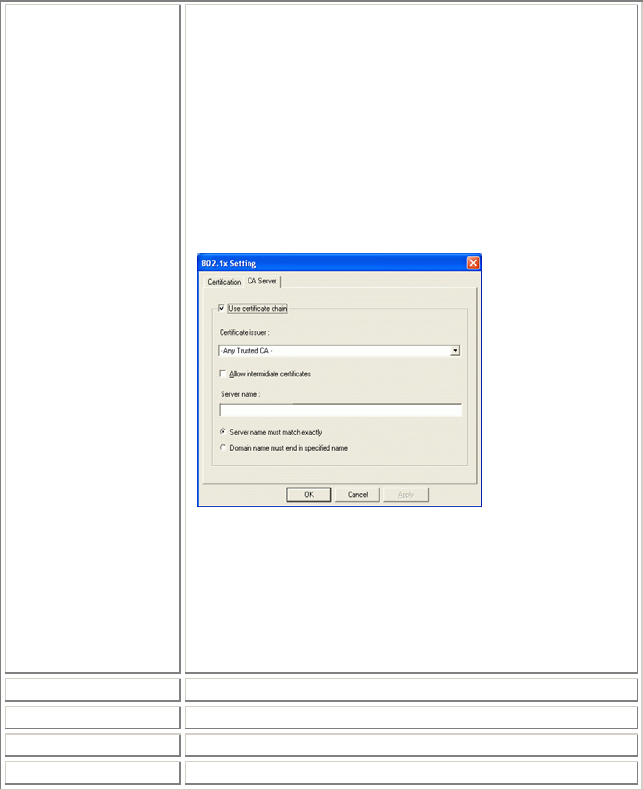Click the Domain name must end label text
This screenshot has width=643, height=790.
coord(289,448)
